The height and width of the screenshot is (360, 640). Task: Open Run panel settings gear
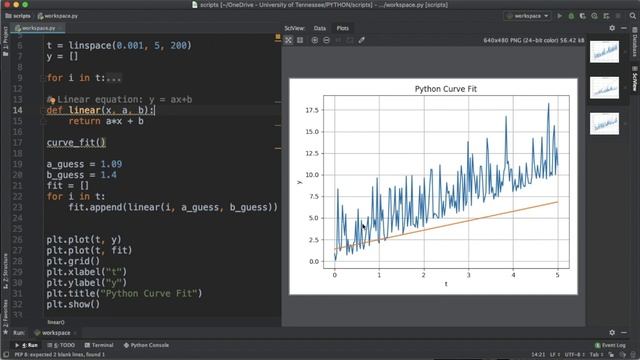pyautogui.click(x=612, y=333)
